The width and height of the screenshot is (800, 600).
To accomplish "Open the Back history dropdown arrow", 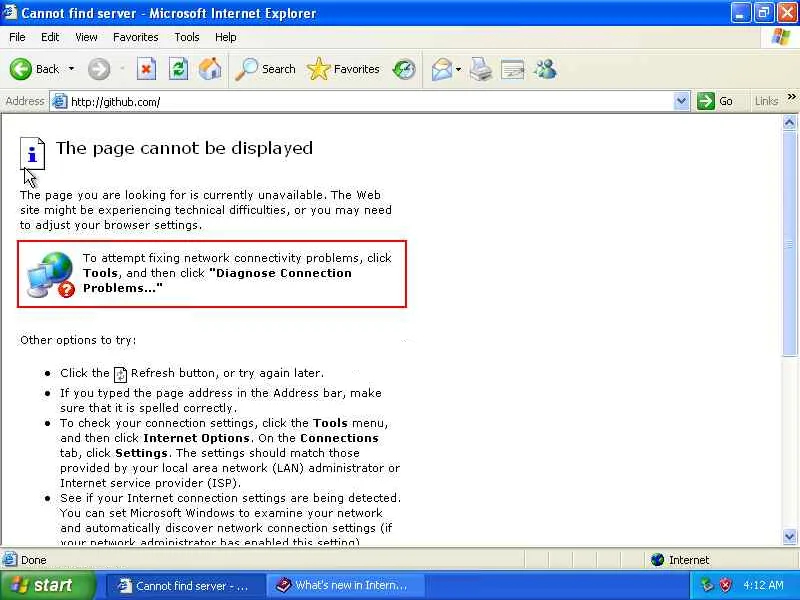I will pyautogui.click(x=71, y=69).
